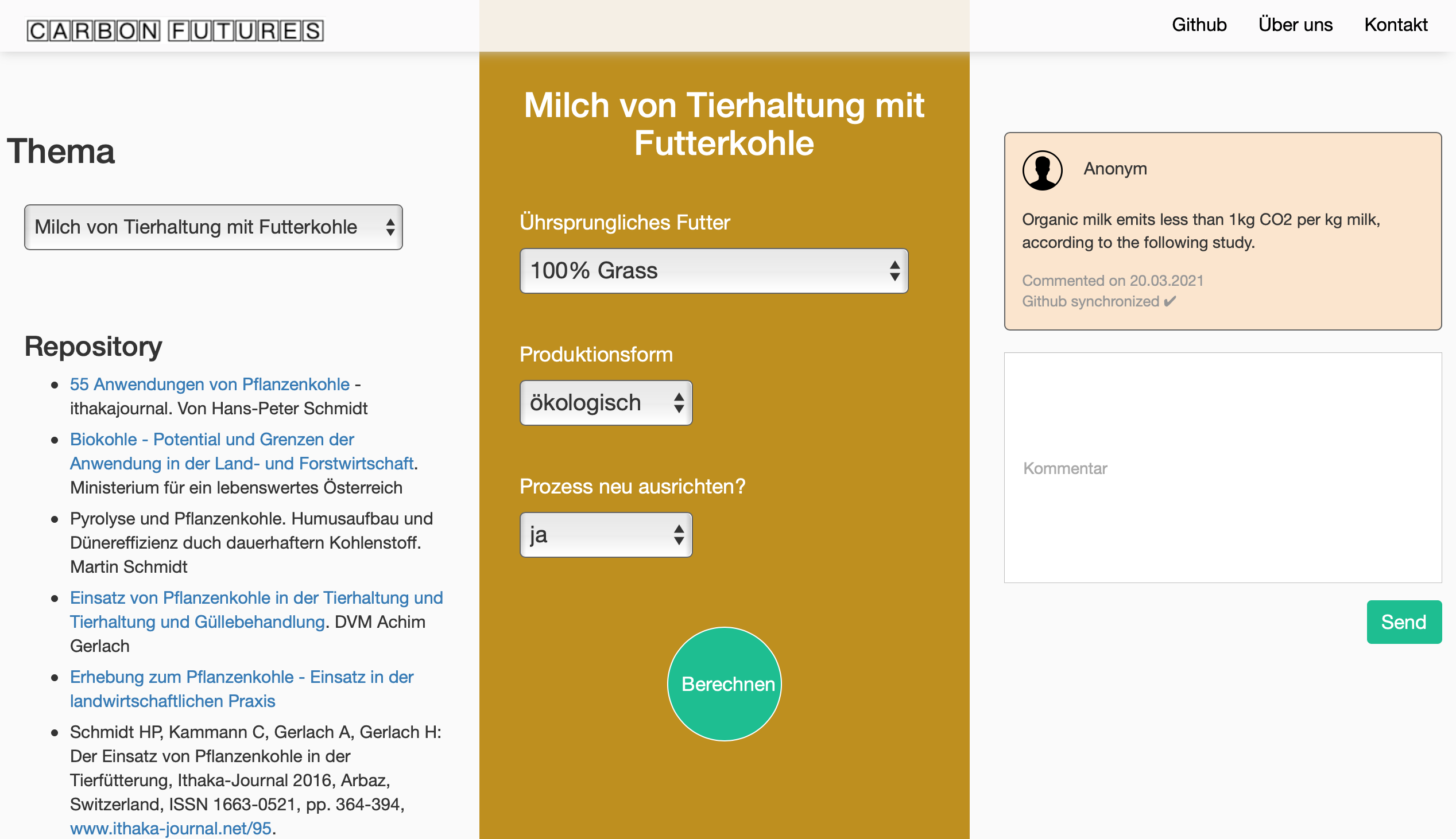1456x839 pixels.
Task: Open 55 Anwendungen von Pflanzenkohle link
Action: (209, 384)
